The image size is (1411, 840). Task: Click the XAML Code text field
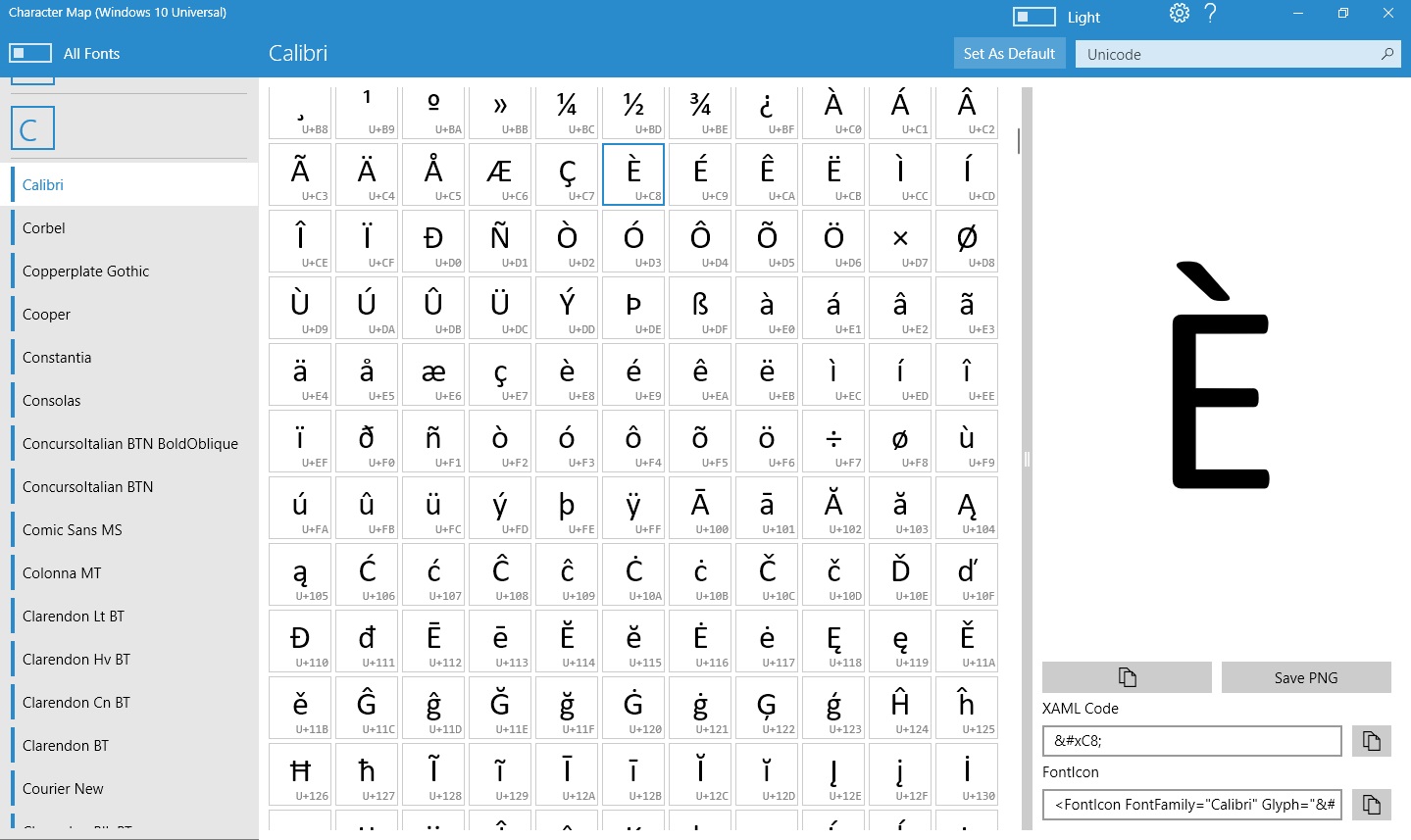tap(1191, 741)
